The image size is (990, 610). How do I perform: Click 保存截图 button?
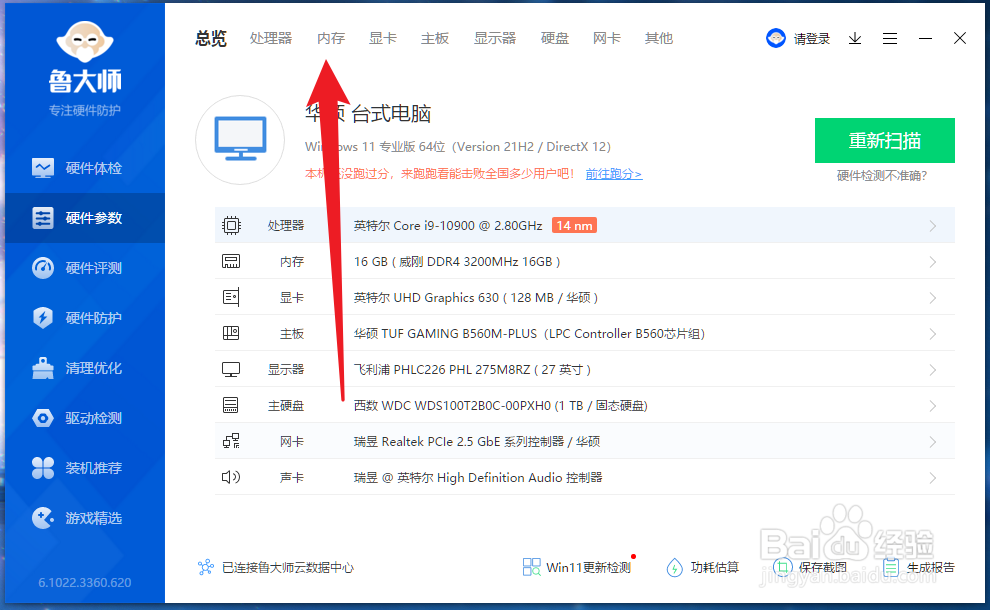click(810, 567)
